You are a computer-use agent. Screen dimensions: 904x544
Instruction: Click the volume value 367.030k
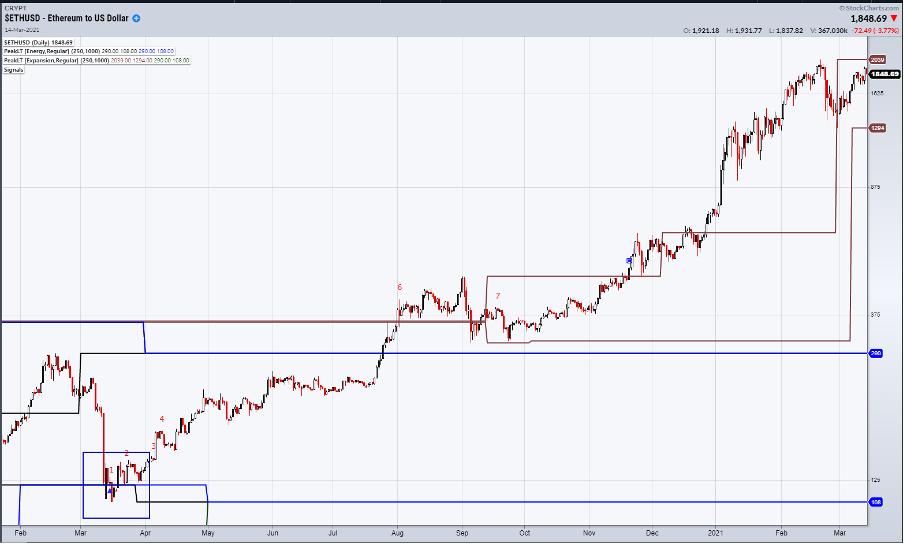click(x=834, y=31)
